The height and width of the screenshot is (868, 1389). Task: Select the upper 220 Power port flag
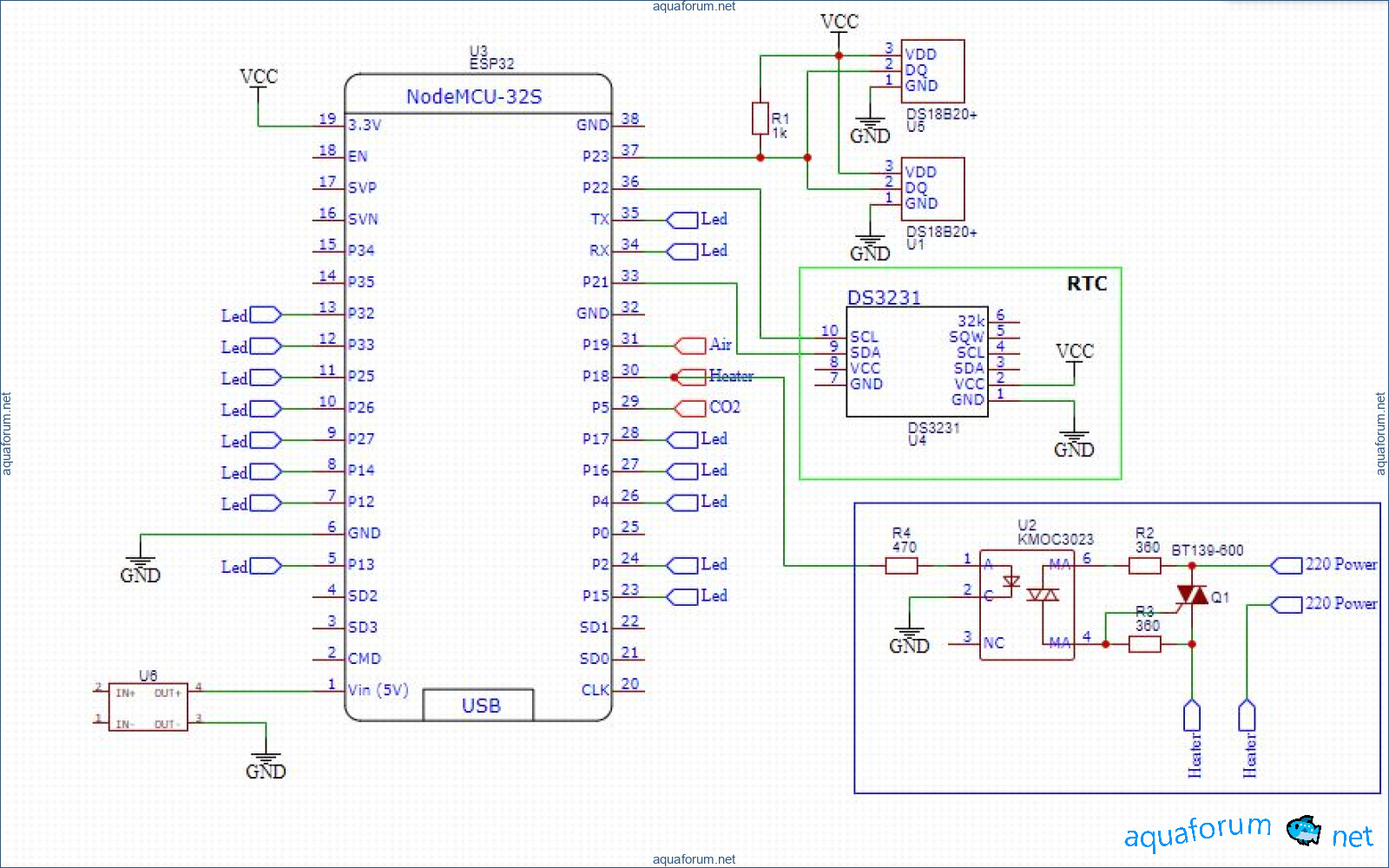point(1286,566)
